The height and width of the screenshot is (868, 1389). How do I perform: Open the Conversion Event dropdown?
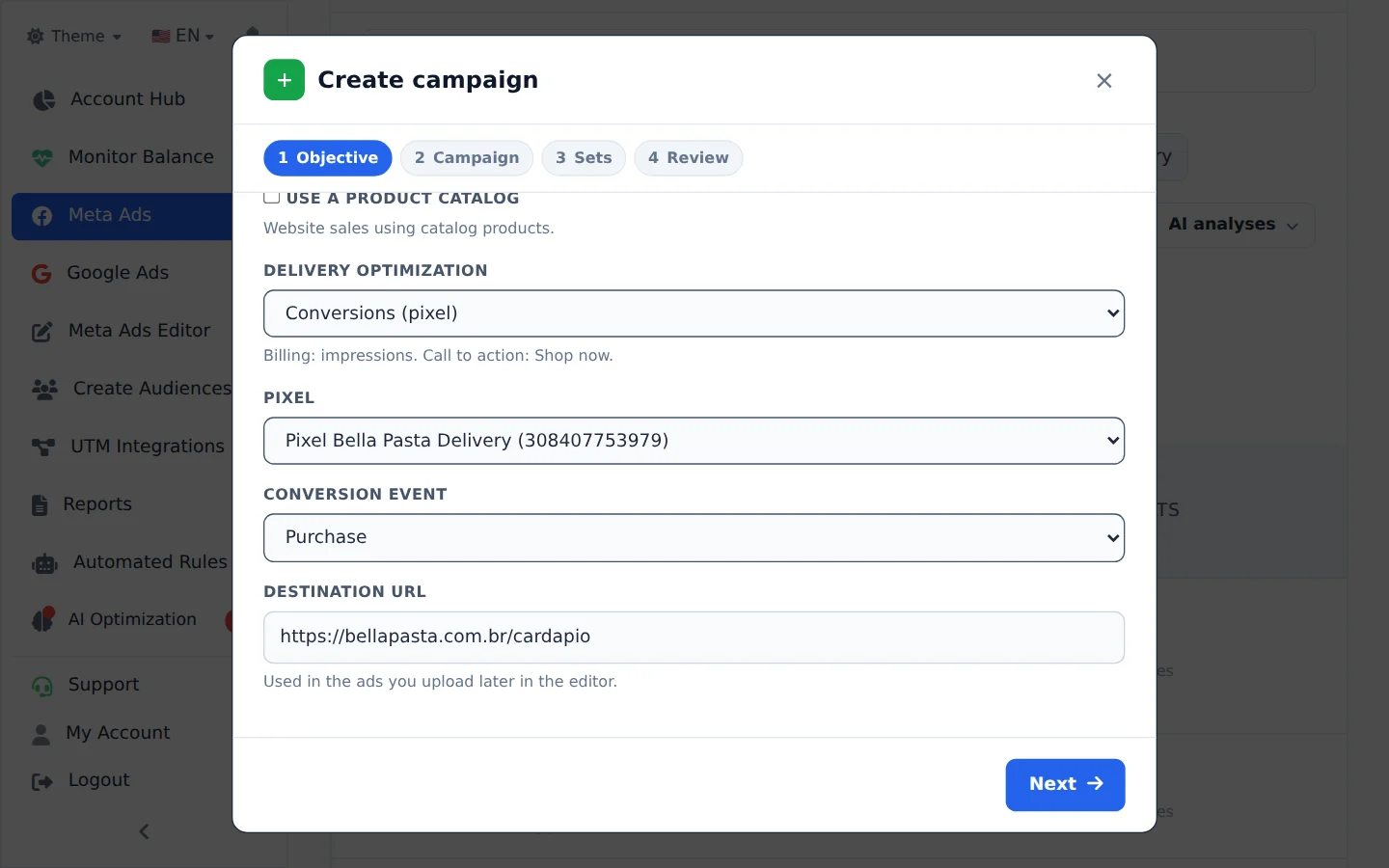point(694,537)
